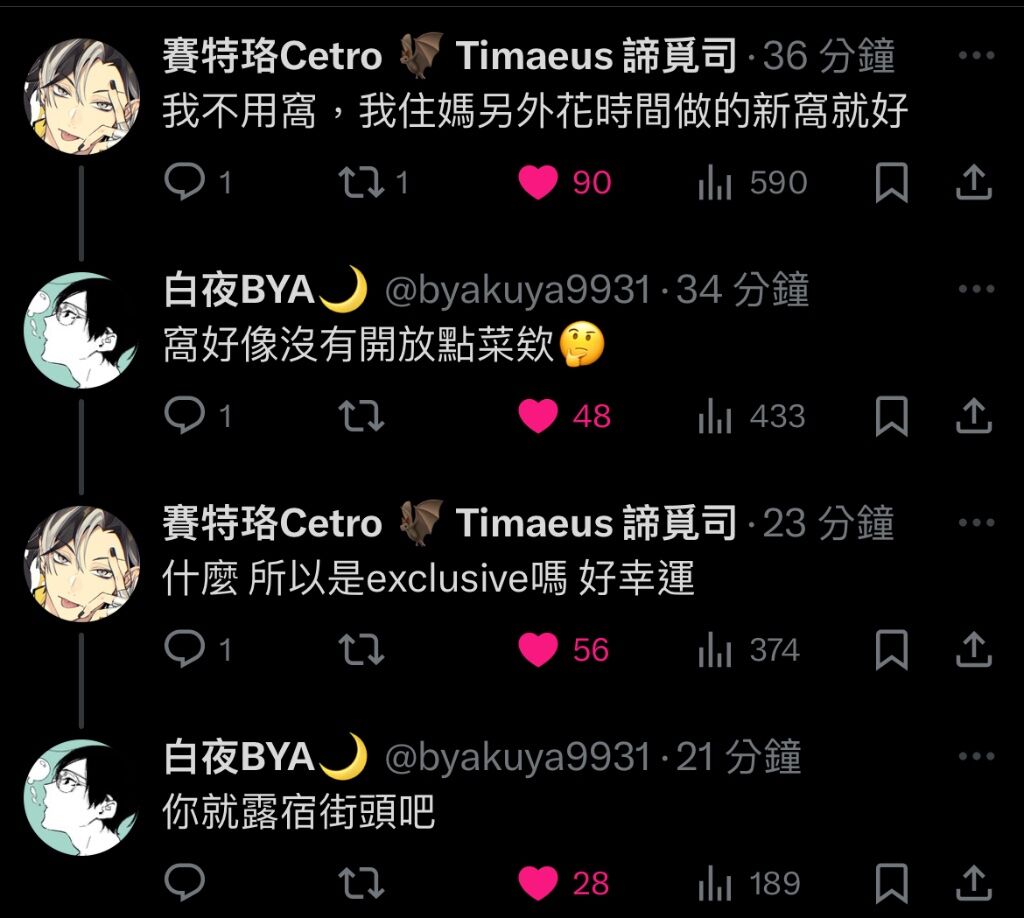Open 賽特珞Cetro profile name on 23-minute tweet
The width and height of the screenshot is (1024, 918).
point(272,523)
